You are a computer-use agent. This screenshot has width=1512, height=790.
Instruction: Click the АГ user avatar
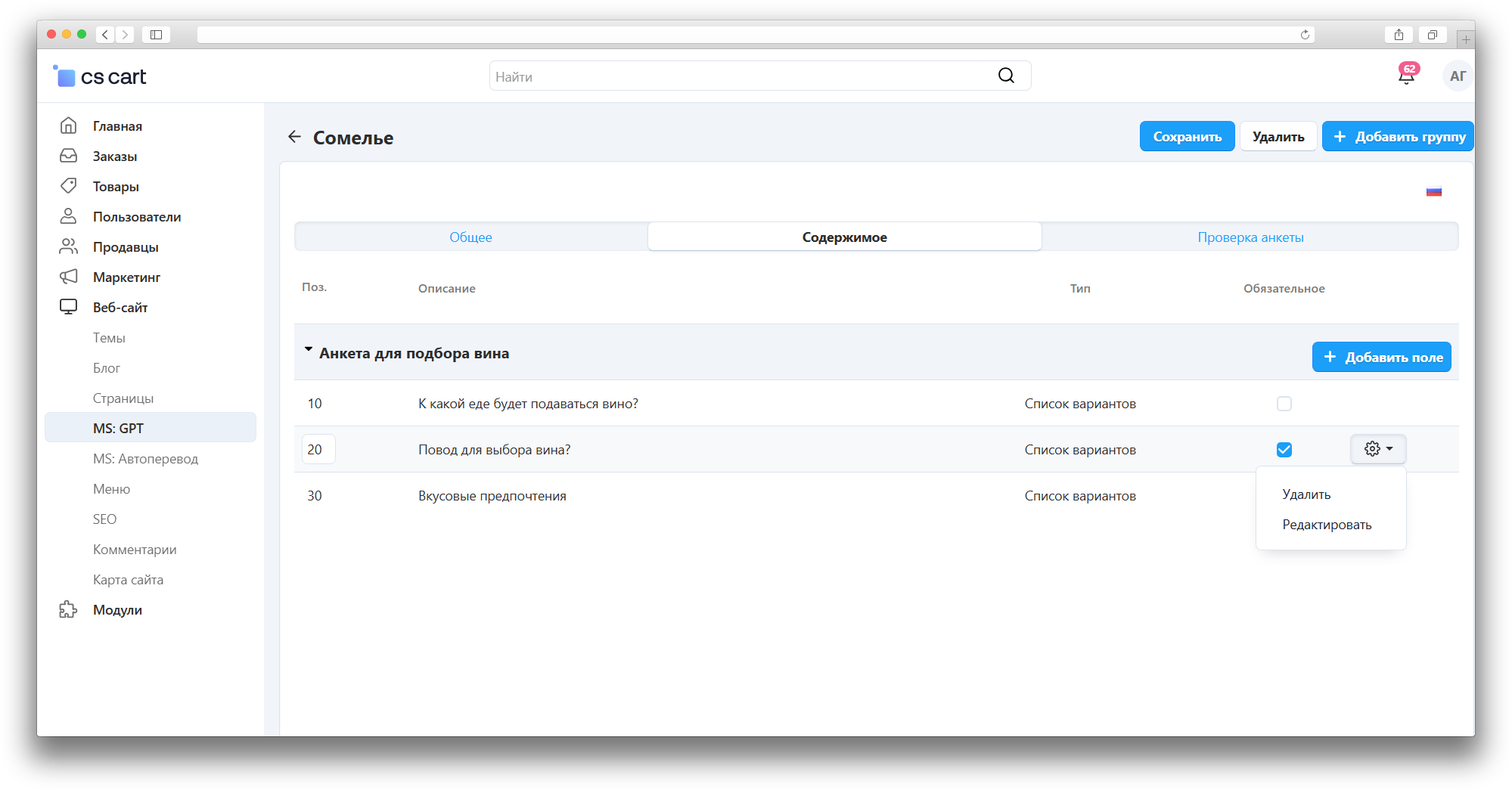[1457, 76]
